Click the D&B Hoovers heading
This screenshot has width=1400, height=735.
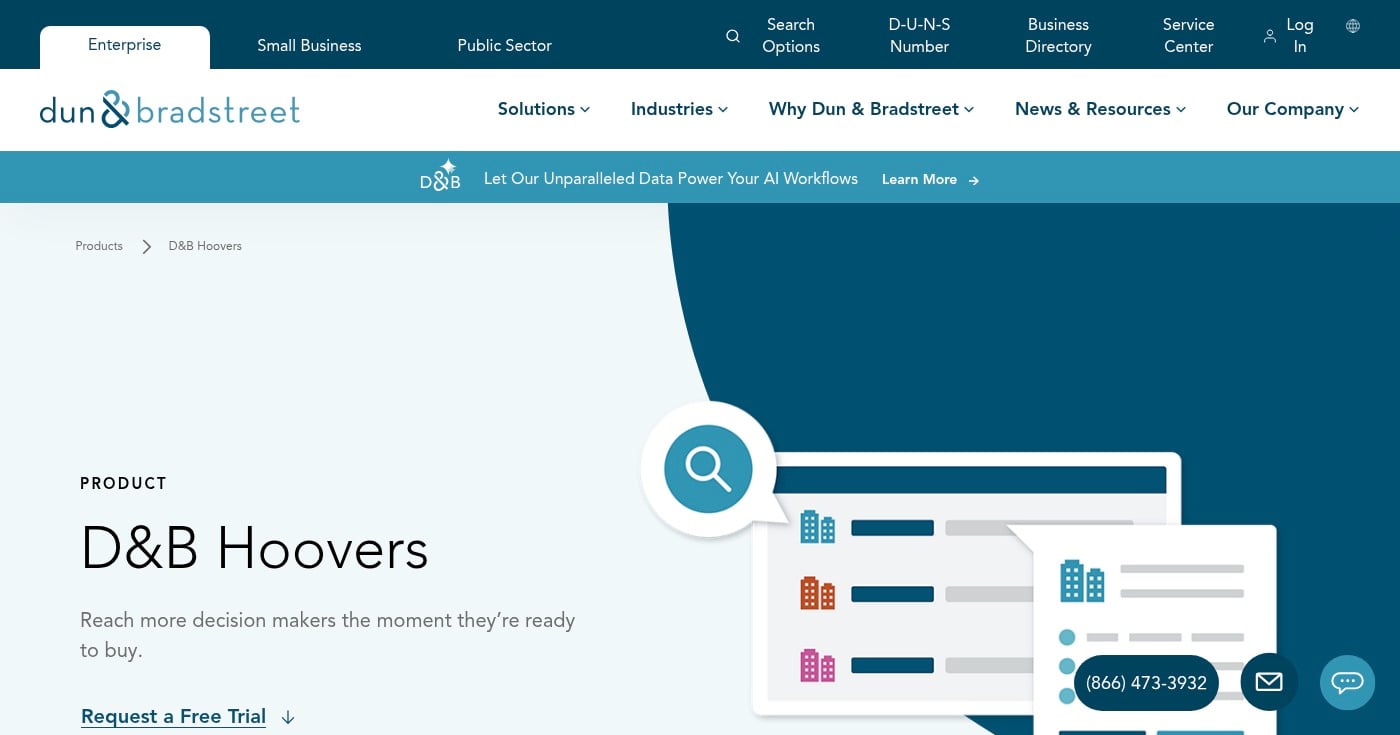click(x=254, y=549)
